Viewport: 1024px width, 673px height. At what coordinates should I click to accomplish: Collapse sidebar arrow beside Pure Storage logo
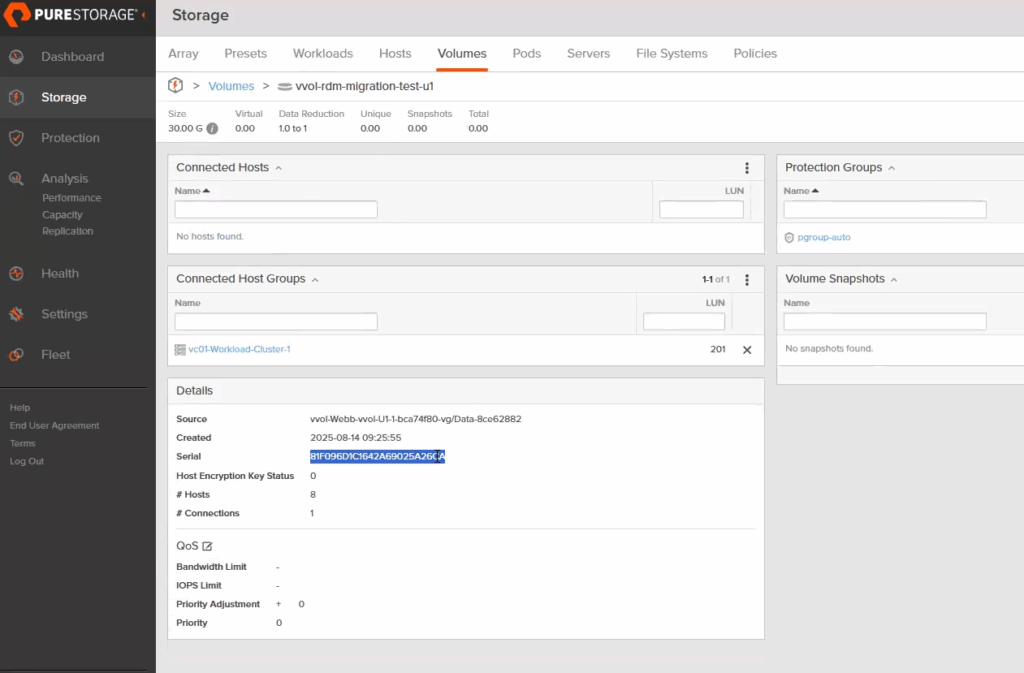[x=143, y=14]
